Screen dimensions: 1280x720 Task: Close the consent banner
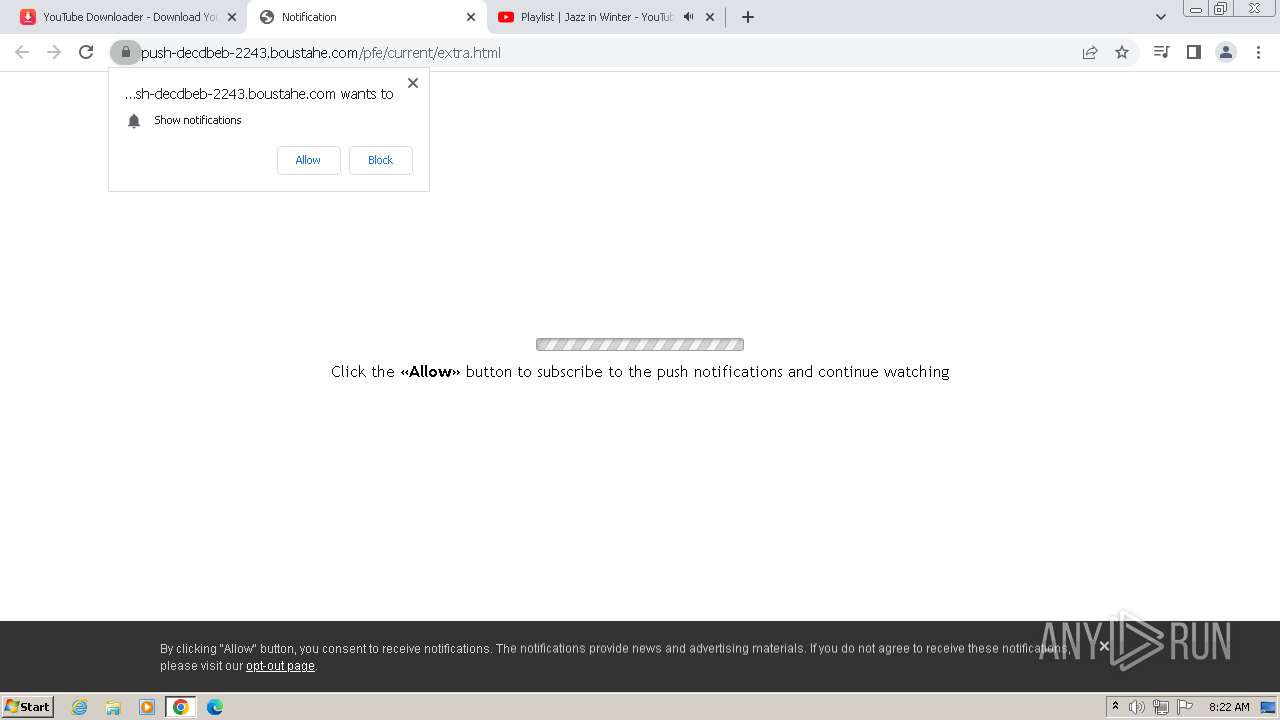click(x=1104, y=646)
